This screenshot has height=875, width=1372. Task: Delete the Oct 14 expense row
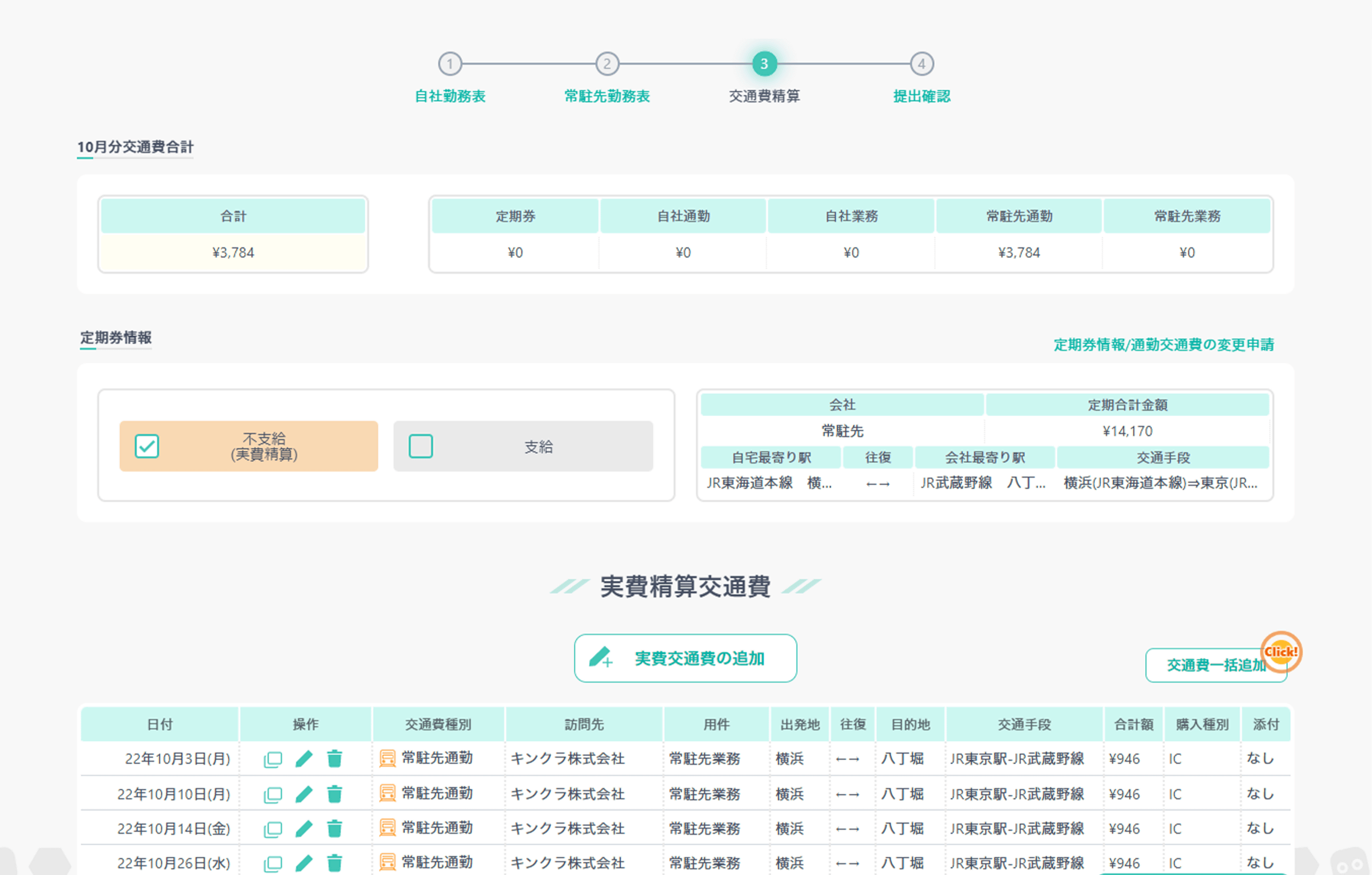[334, 828]
